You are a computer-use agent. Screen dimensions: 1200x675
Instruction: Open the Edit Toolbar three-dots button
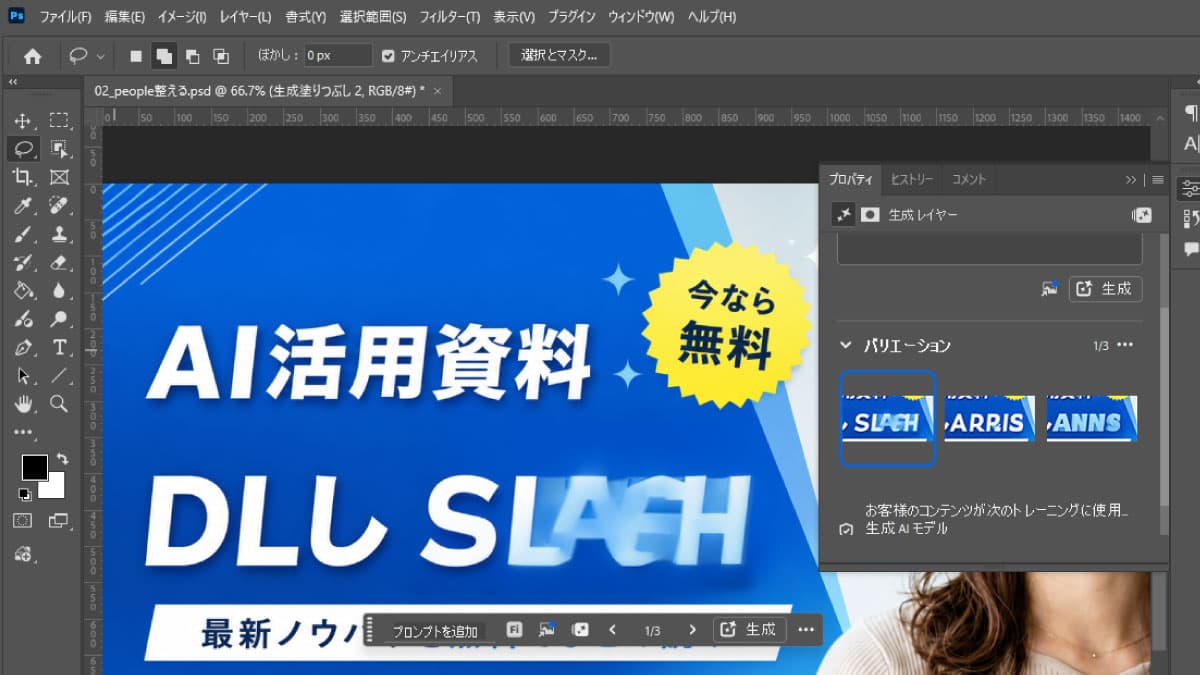point(23,432)
